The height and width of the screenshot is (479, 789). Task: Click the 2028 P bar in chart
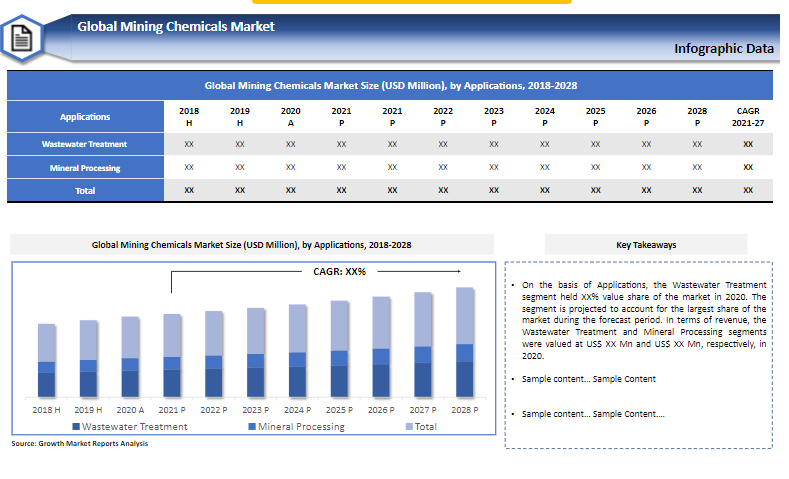tap(464, 343)
